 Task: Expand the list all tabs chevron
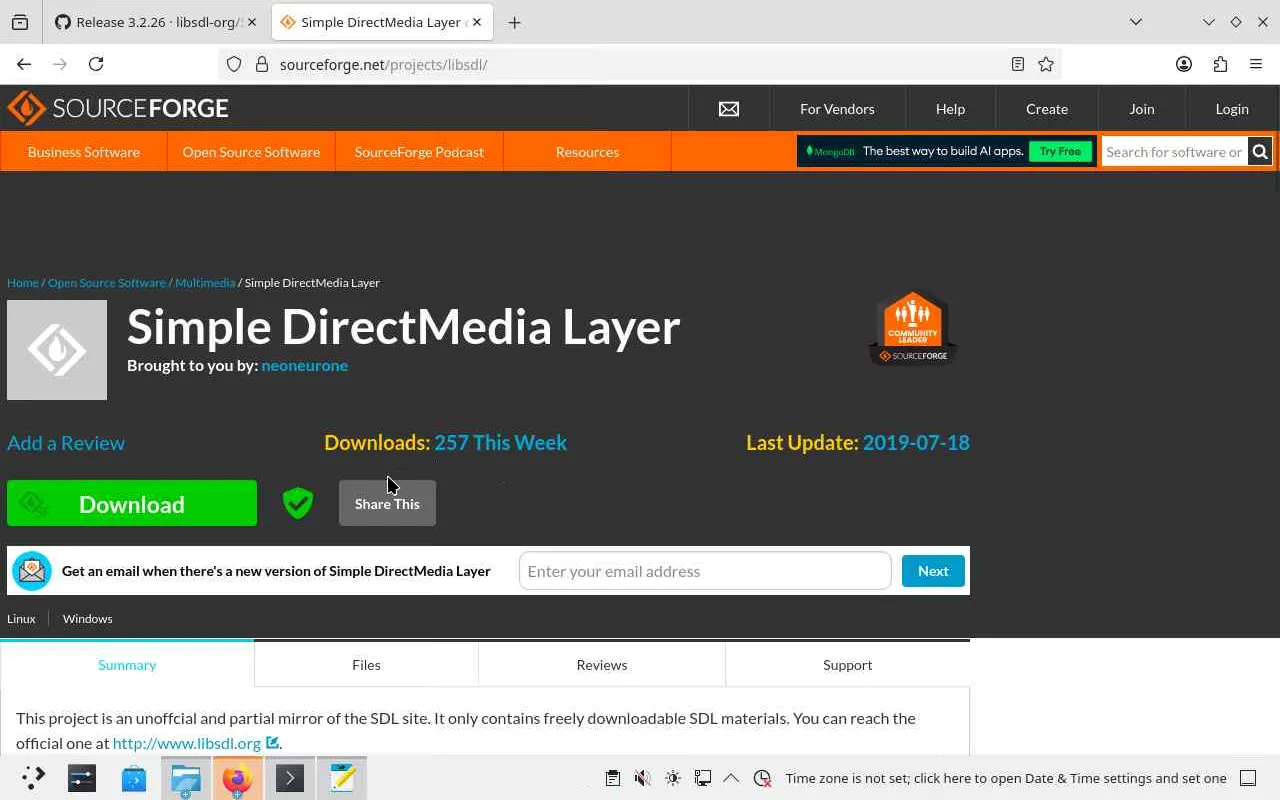coord(1136,22)
